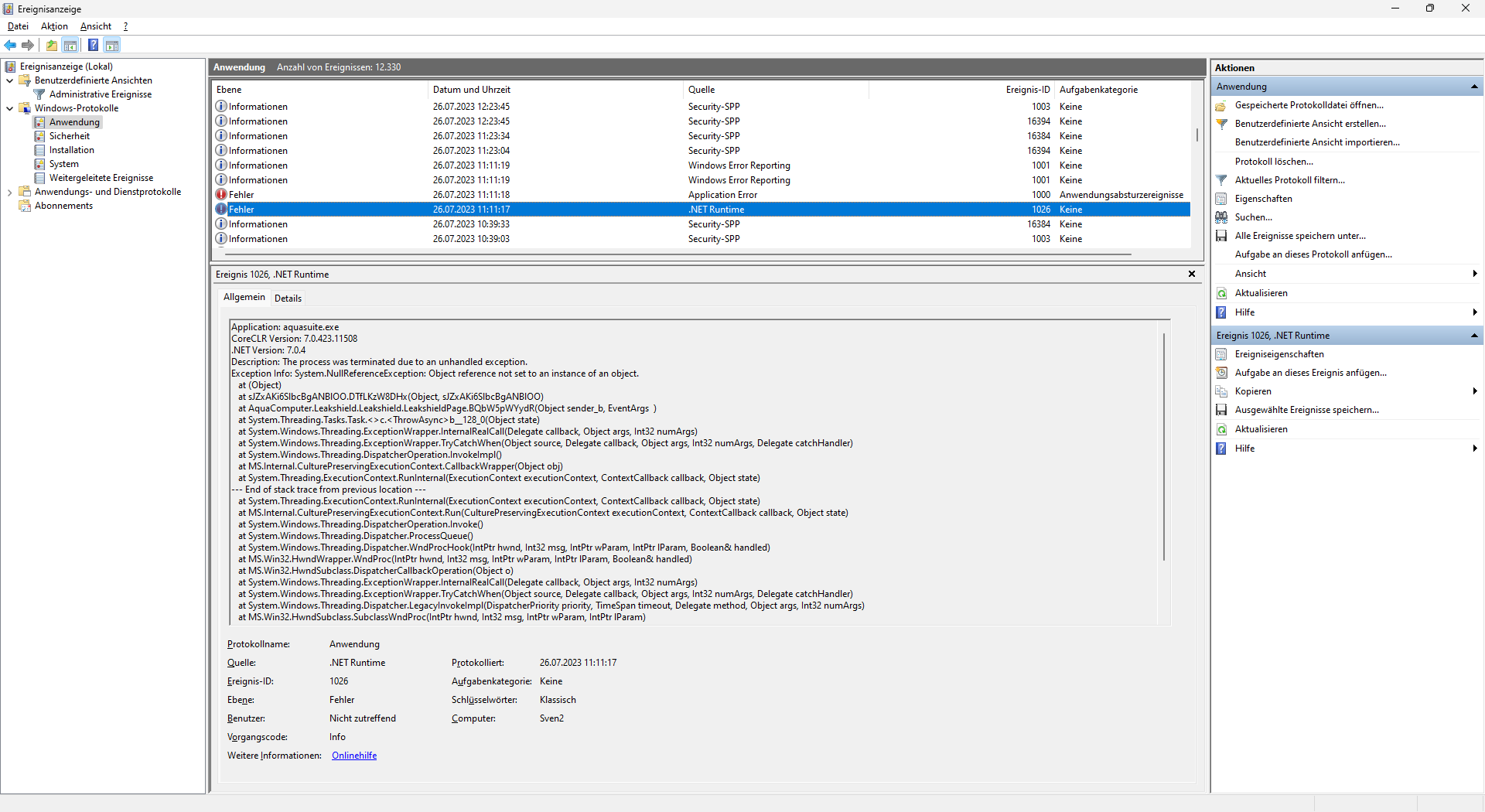Click the up-one-level folder toolbar icon
This screenshot has width=1485, height=812.
click(52, 45)
